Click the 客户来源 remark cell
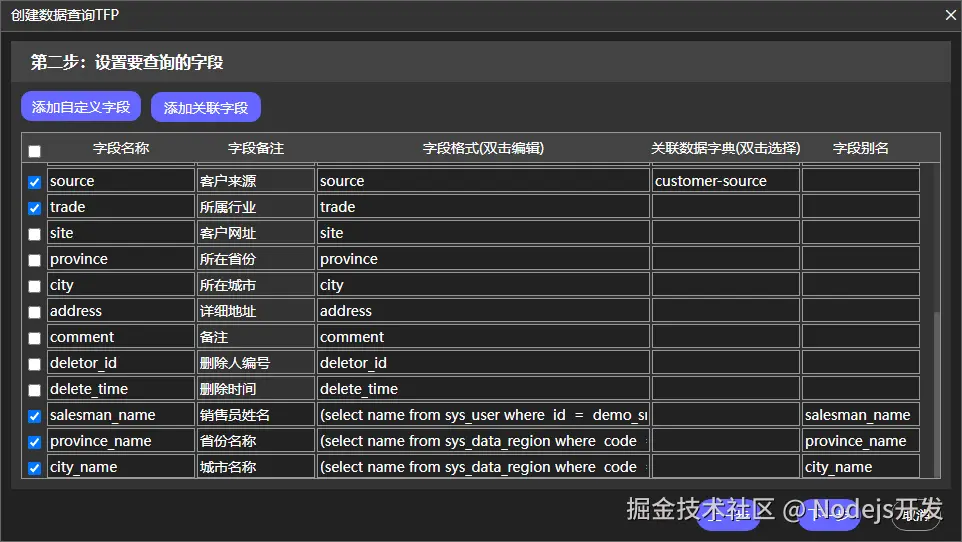962x542 pixels. [256, 180]
